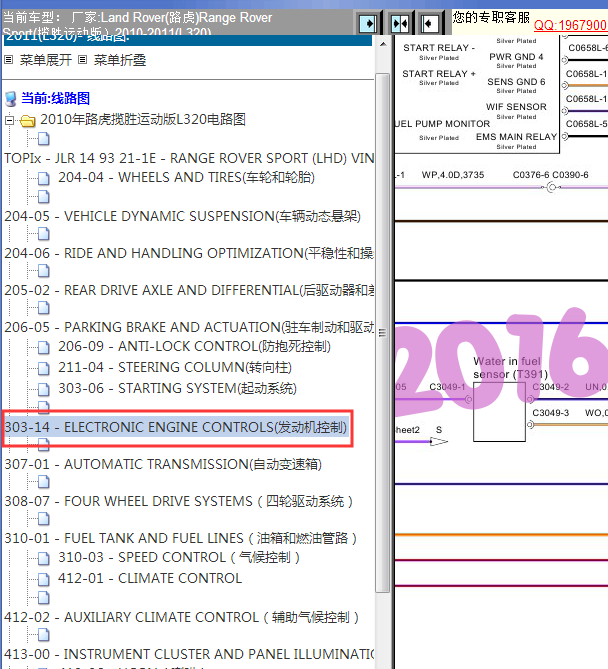The width and height of the screenshot is (608, 669).
Task: Click the page icon preceding the 206-05 entry
Action: point(44,308)
